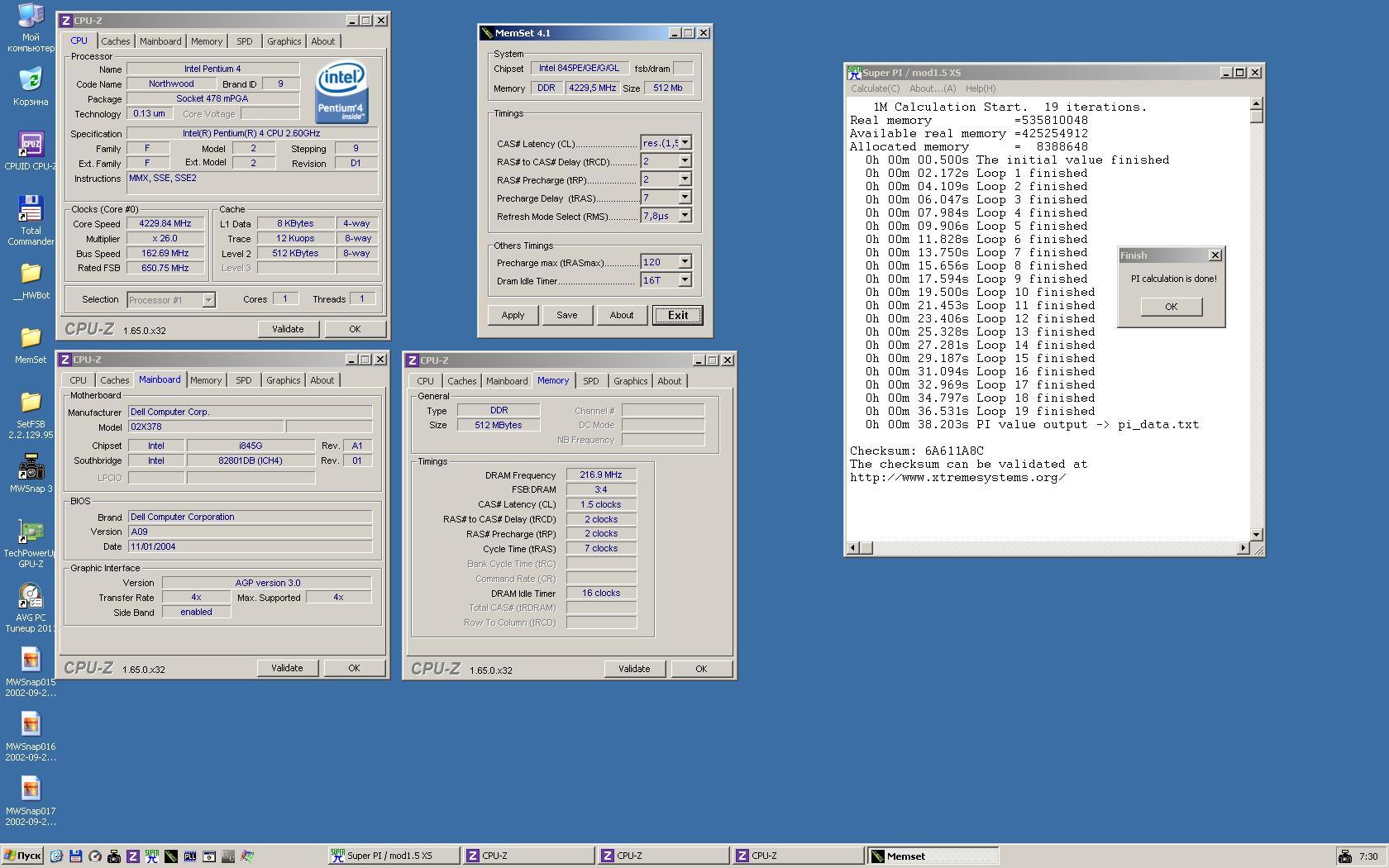The height and width of the screenshot is (868, 1389).
Task: Select the MWSnap015 image file
Action: pyautogui.click(x=31, y=672)
